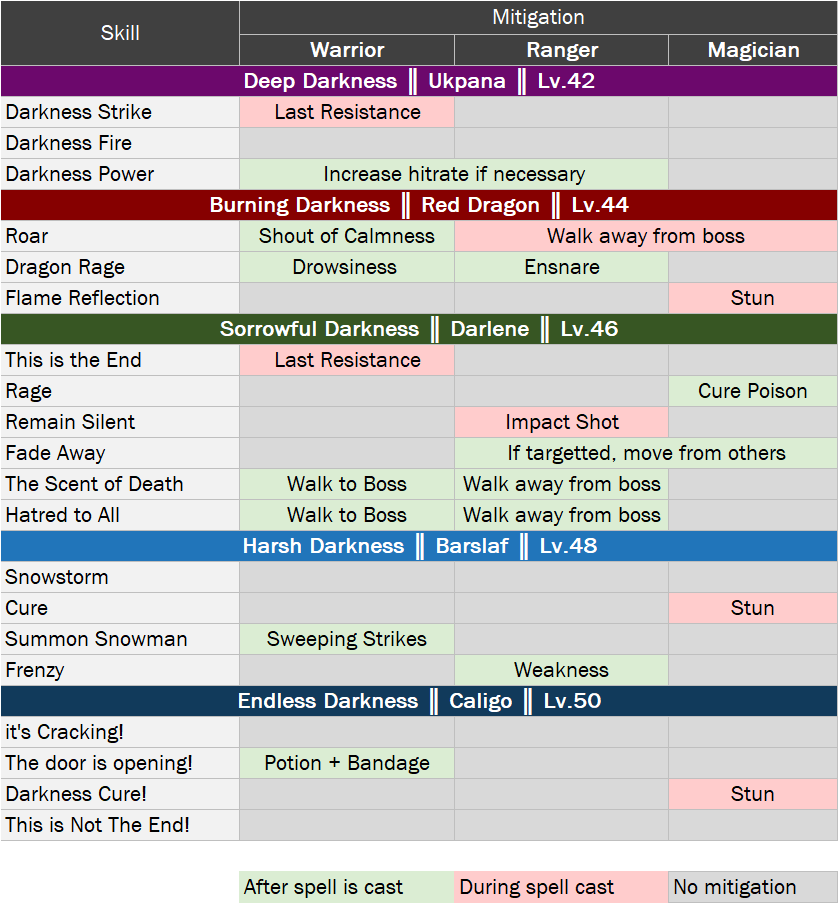Screen dimensions: 838x903
Task: Click the Sorrowful Darkness Darlene section banner
Action: click(419, 329)
